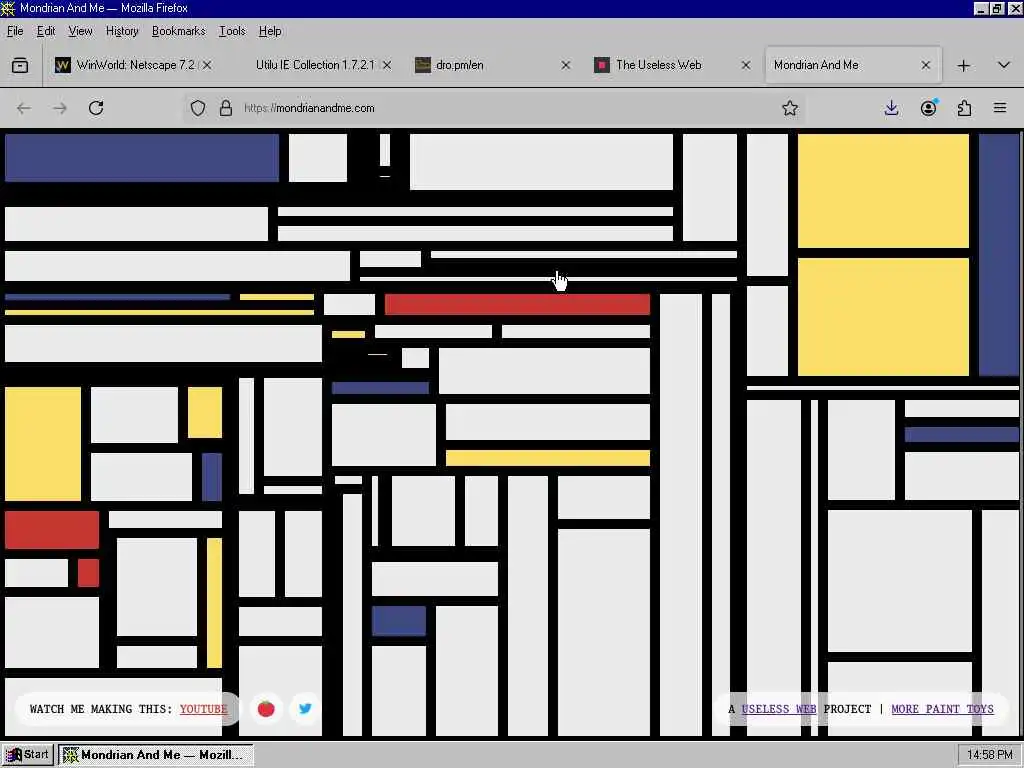Open the Firefox account menu
This screenshot has height=768, width=1024.
point(929,108)
